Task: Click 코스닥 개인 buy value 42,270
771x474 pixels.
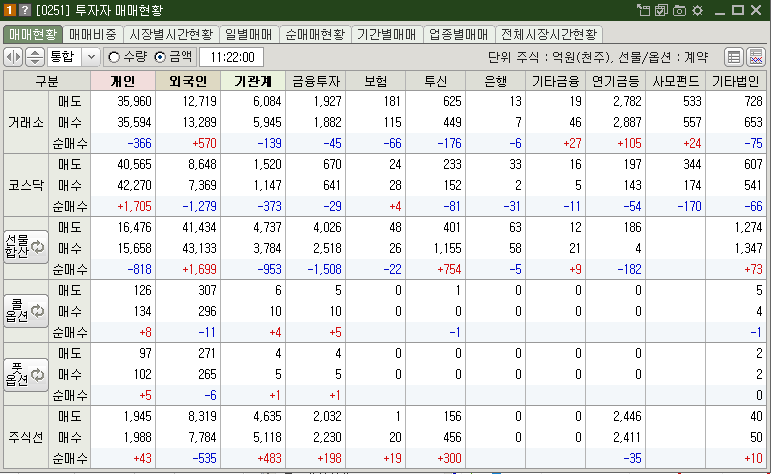Action: pyautogui.click(x=134, y=185)
